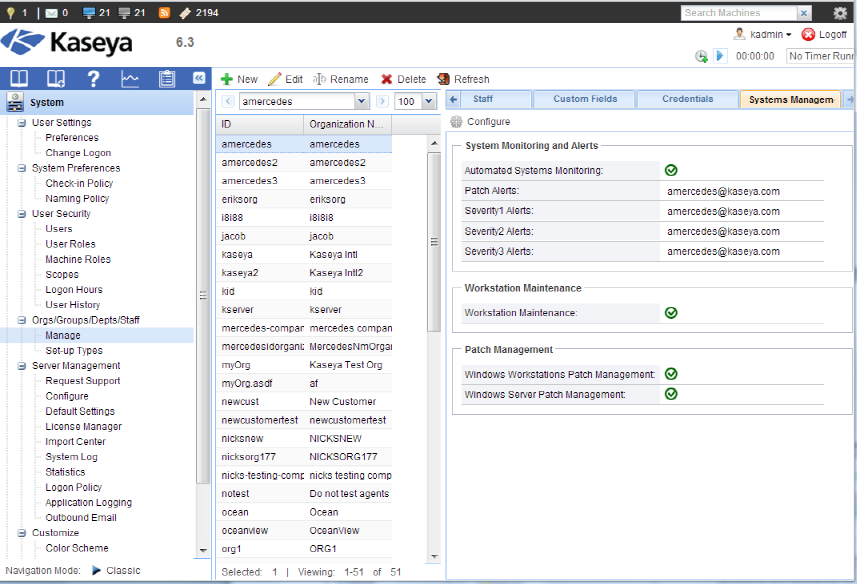Click the Logoff link

coord(824,34)
